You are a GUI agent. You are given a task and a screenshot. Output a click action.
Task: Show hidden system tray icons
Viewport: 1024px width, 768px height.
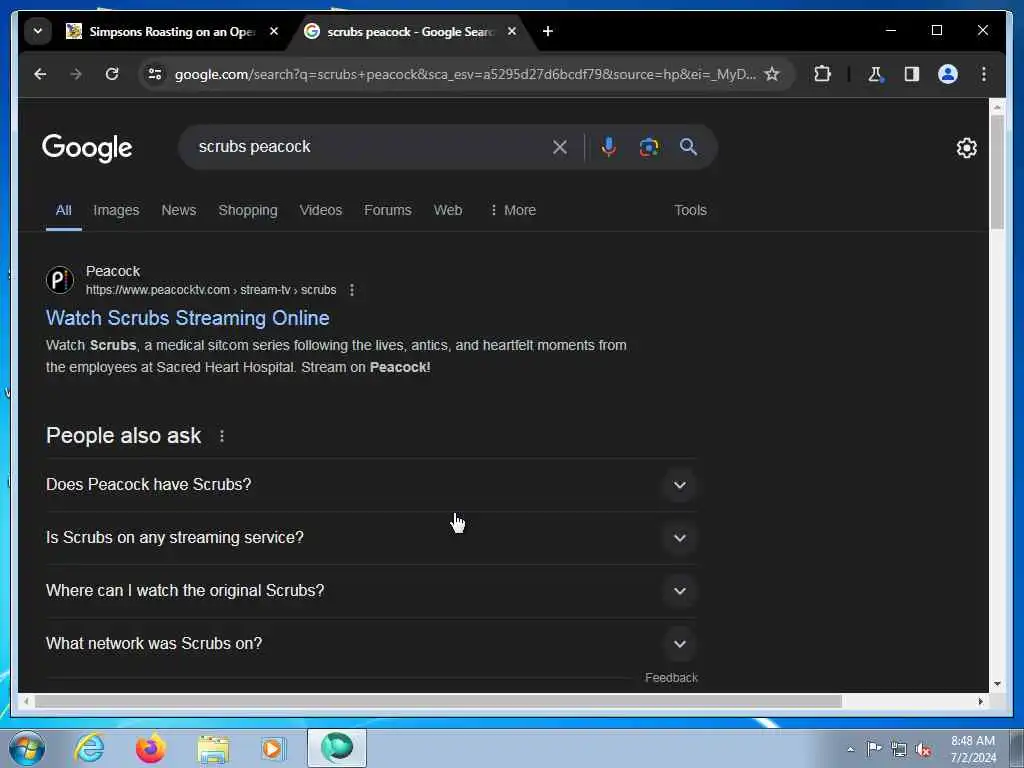[x=850, y=750]
